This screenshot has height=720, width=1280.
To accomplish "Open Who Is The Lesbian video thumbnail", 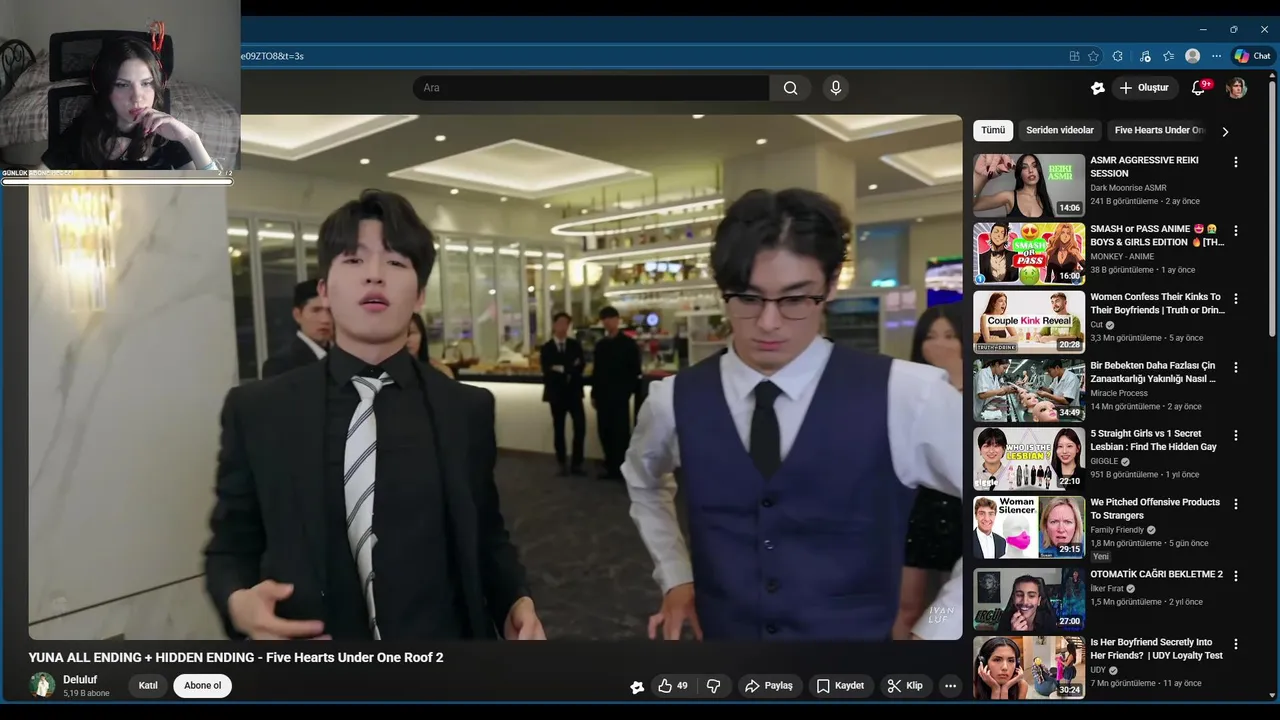I will [x=1029, y=459].
